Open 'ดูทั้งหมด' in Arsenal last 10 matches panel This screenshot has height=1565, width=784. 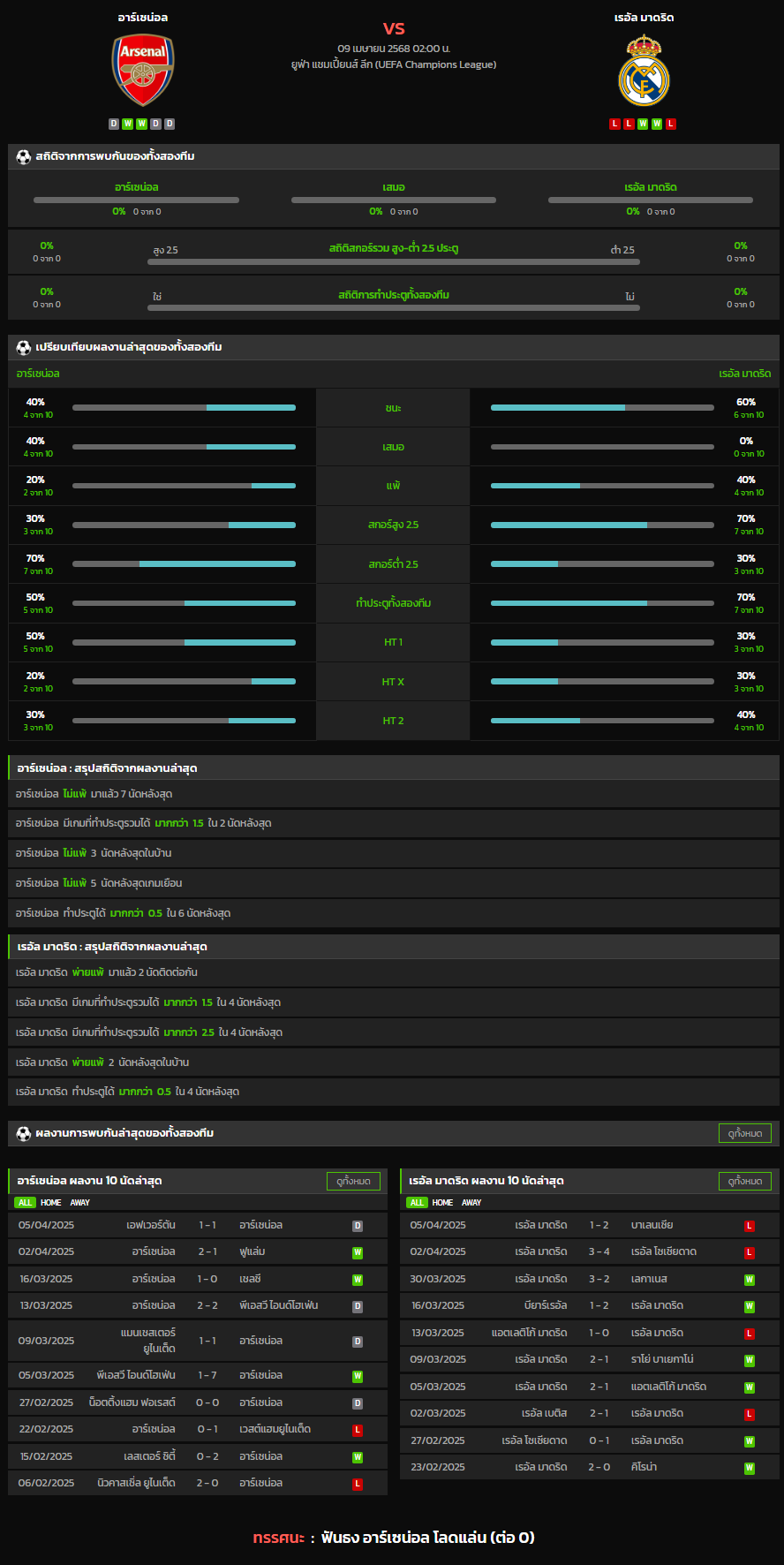[353, 1181]
